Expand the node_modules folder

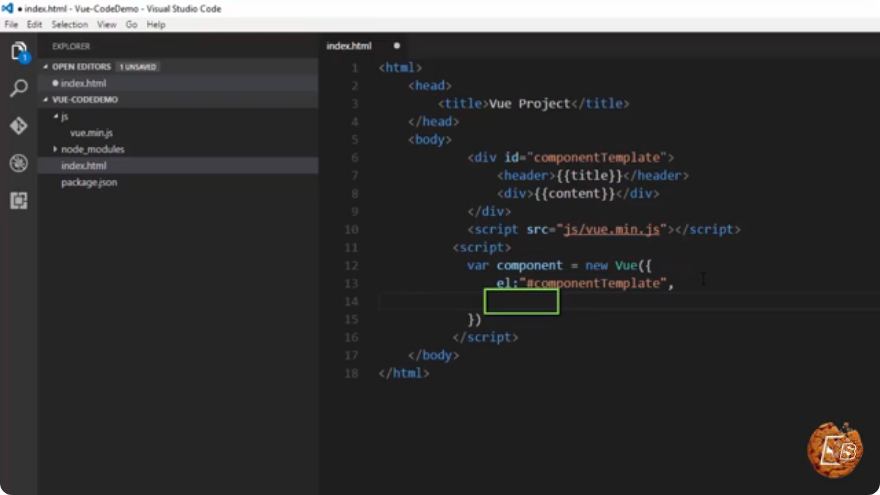tap(55, 149)
